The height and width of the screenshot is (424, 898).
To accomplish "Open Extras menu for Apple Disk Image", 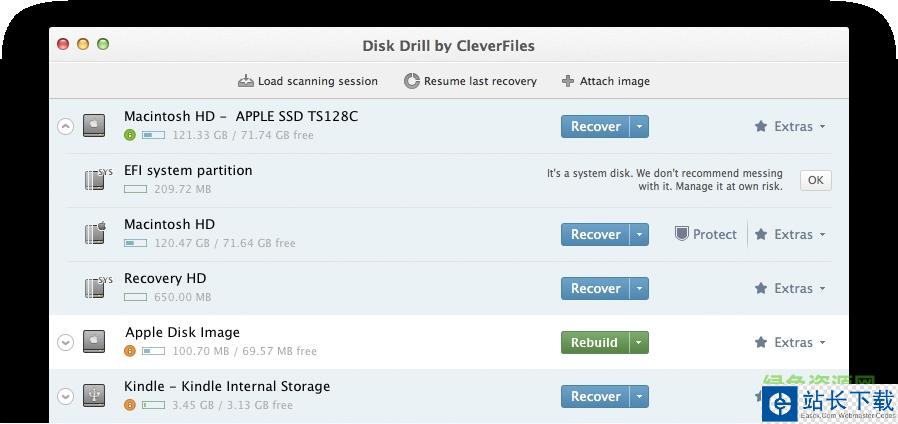I will coord(790,342).
